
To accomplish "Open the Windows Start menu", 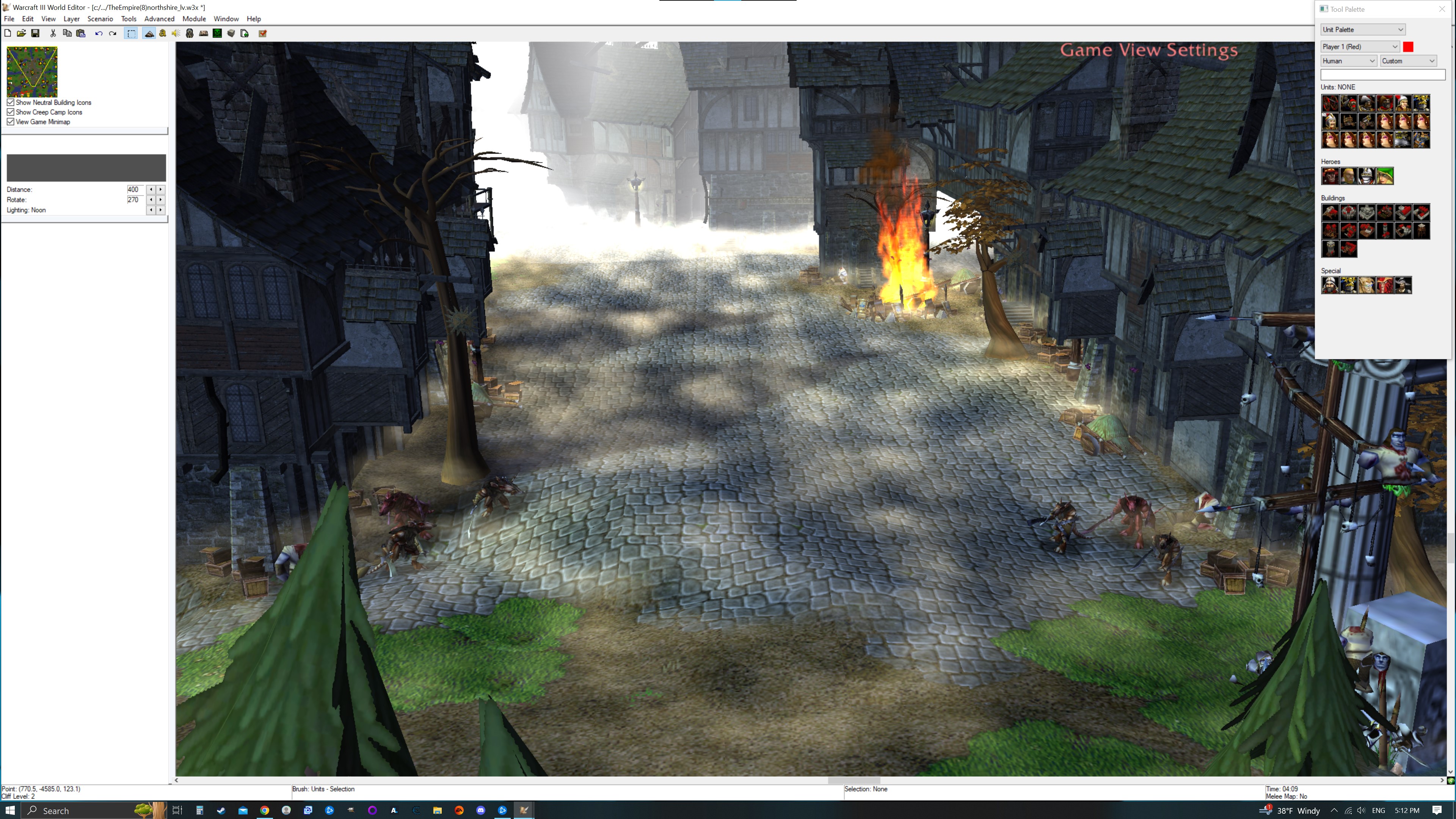I will point(10,810).
